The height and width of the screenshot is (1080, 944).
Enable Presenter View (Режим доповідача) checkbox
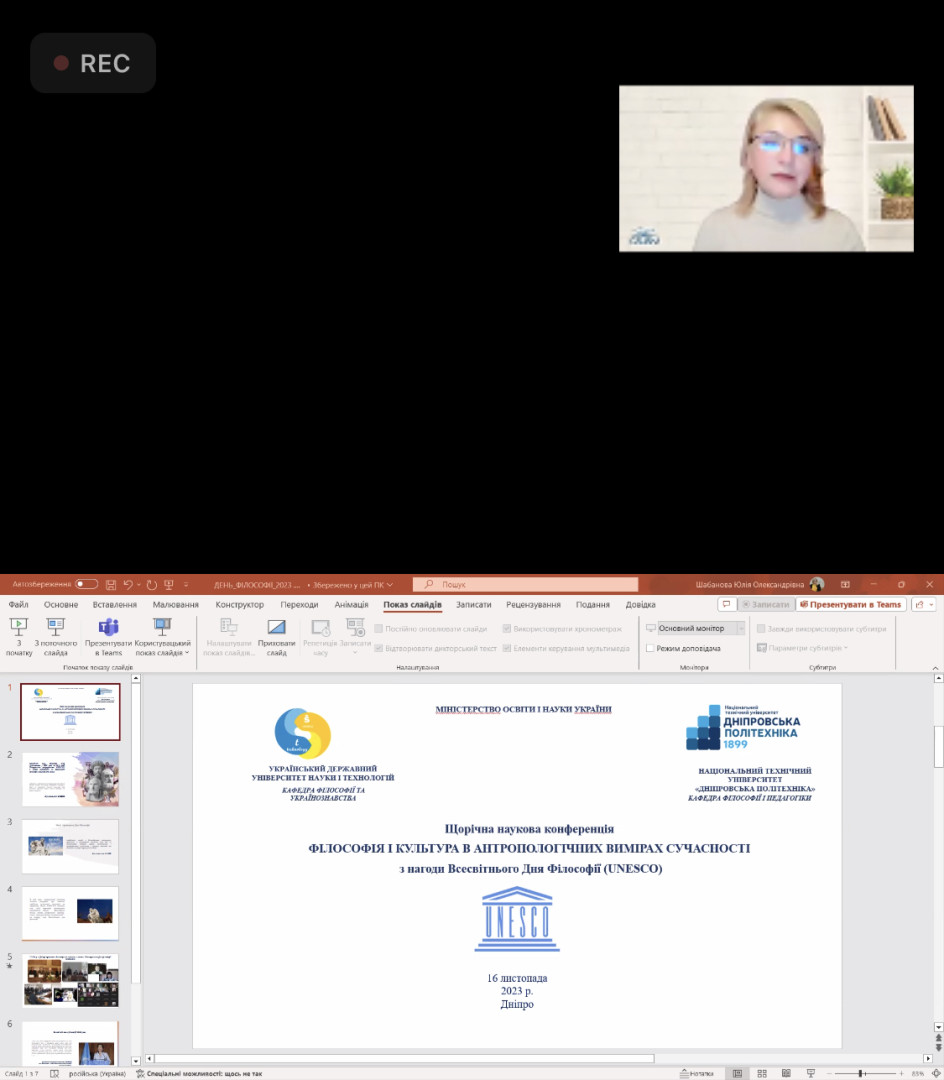(x=650, y=648)
